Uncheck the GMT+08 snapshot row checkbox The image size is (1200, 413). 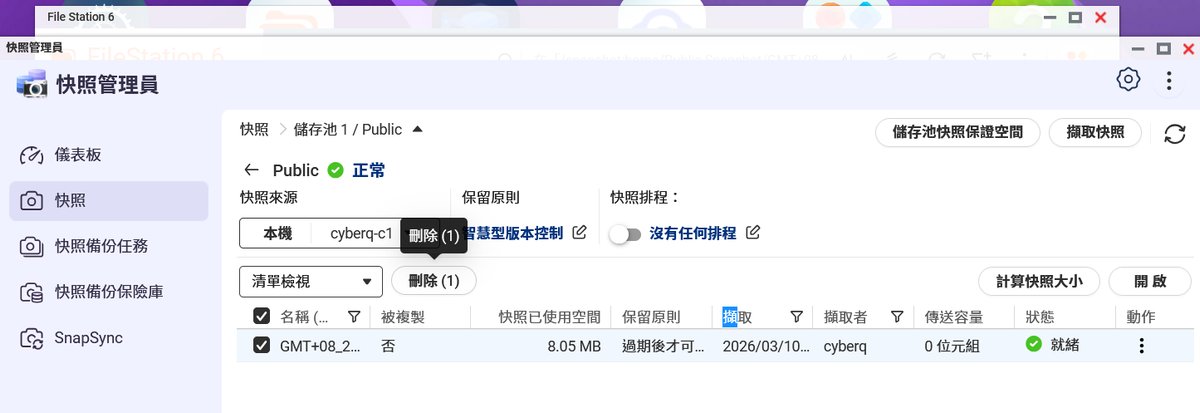[x=262, y=346]
